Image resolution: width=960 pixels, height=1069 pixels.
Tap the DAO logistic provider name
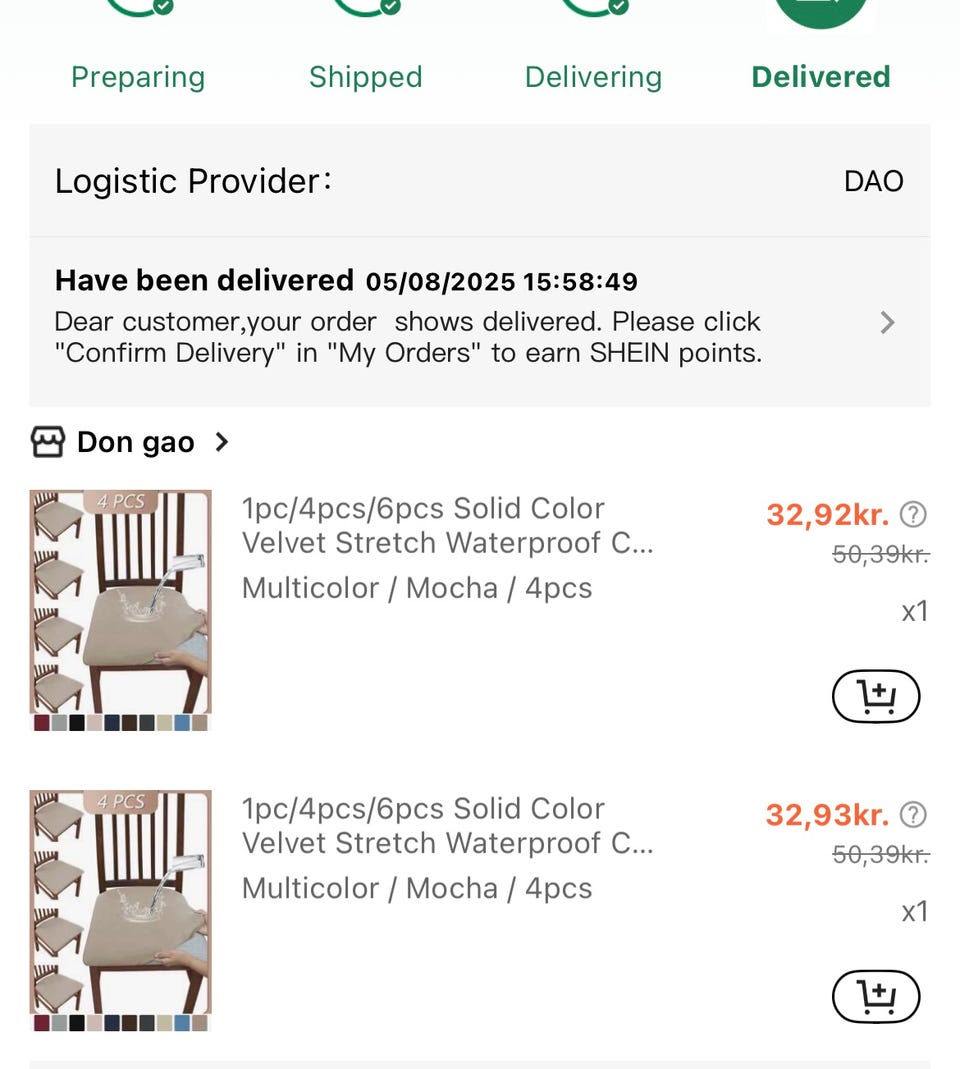pos(873,181)
